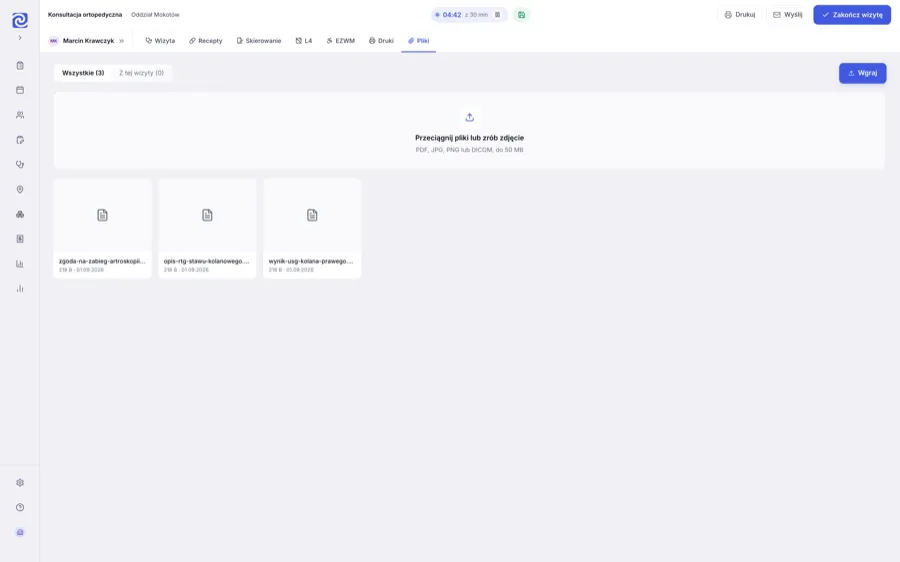Click the app logo in the sidebar

pyautogui.click(x=20, y=20)
